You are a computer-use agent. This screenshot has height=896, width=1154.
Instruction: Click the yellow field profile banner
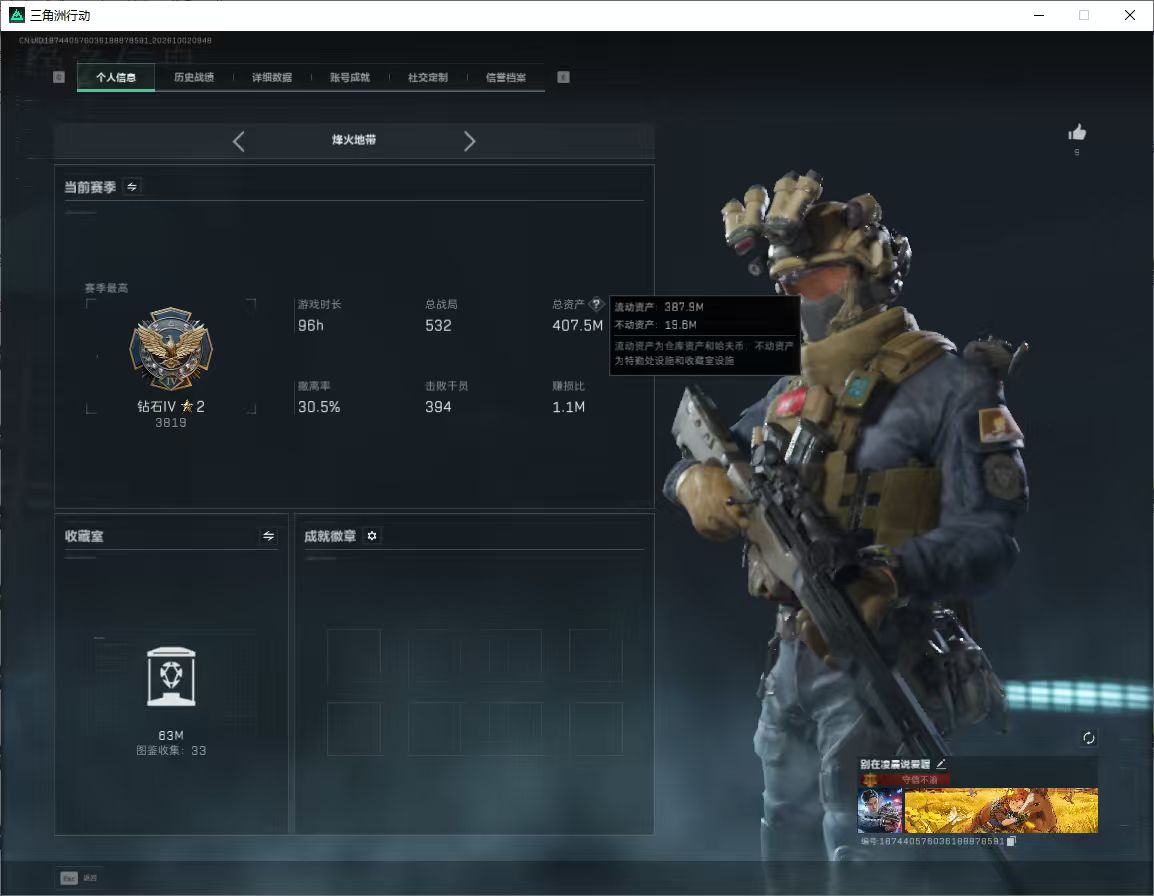1001,810
